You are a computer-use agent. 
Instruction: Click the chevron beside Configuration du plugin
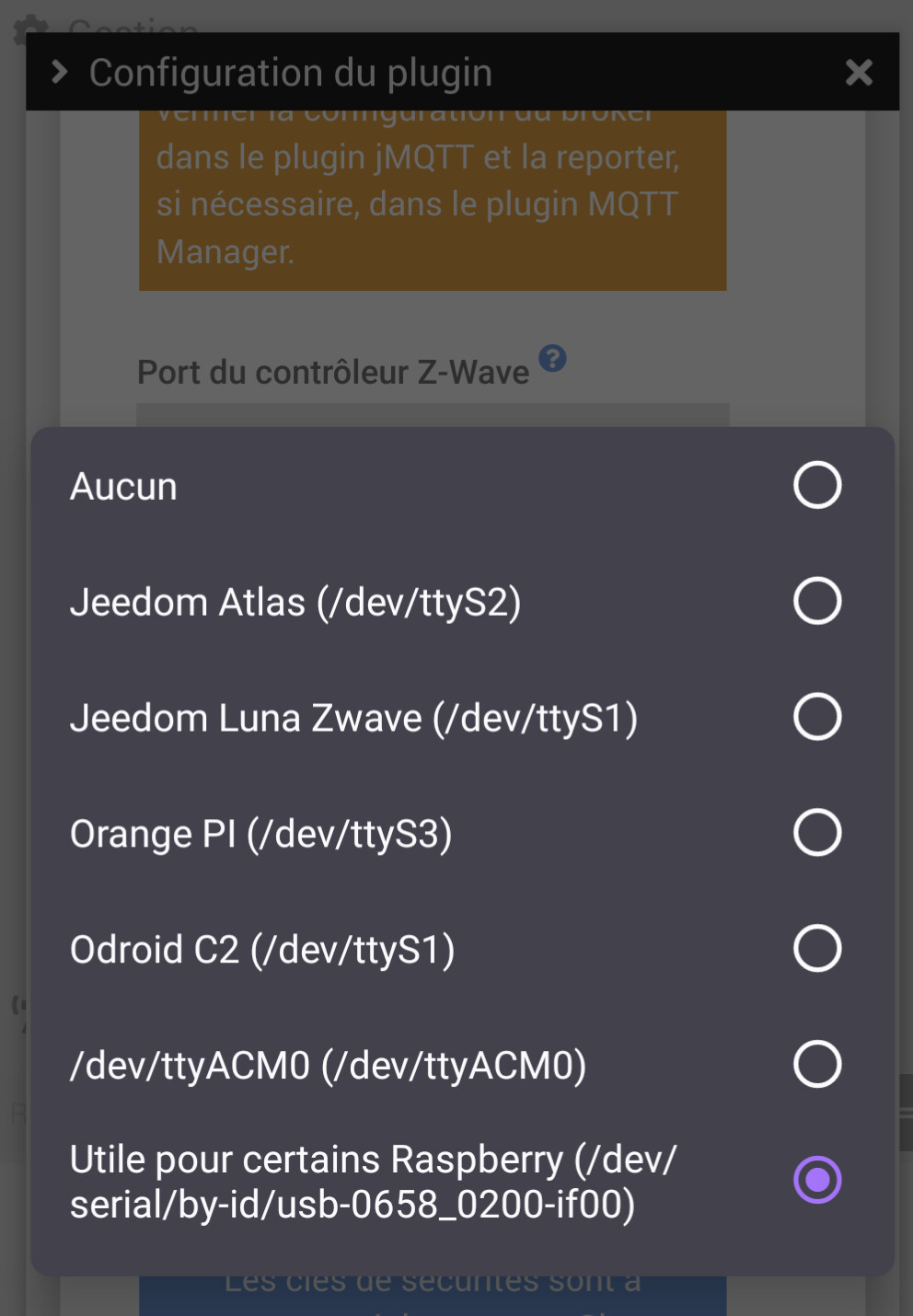[x=60, y=72]
